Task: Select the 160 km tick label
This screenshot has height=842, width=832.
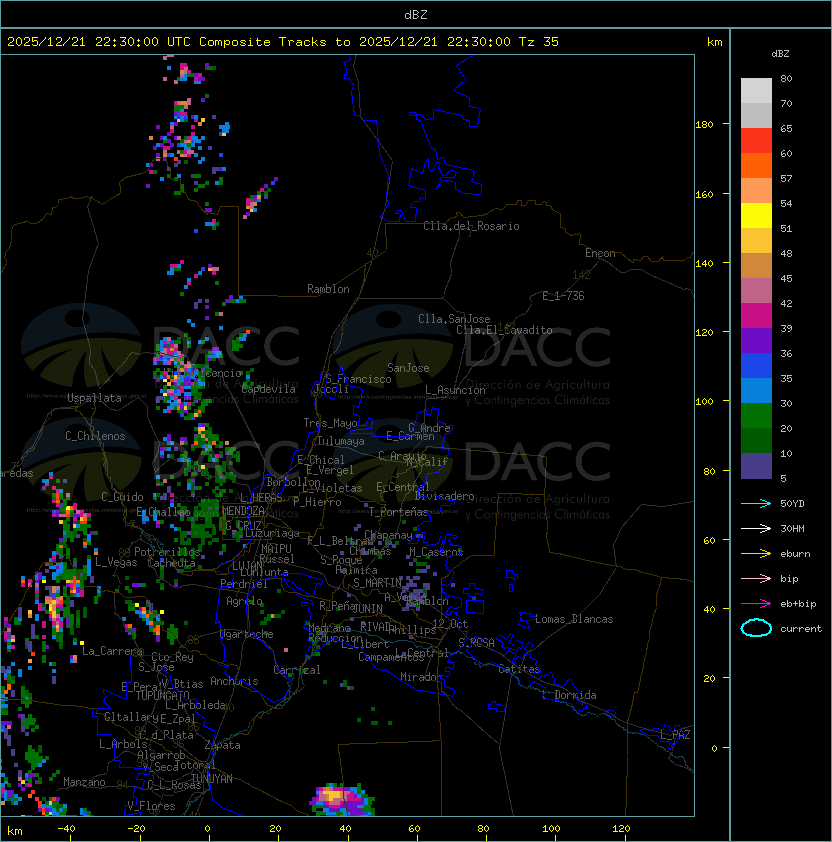Action: 704,194
